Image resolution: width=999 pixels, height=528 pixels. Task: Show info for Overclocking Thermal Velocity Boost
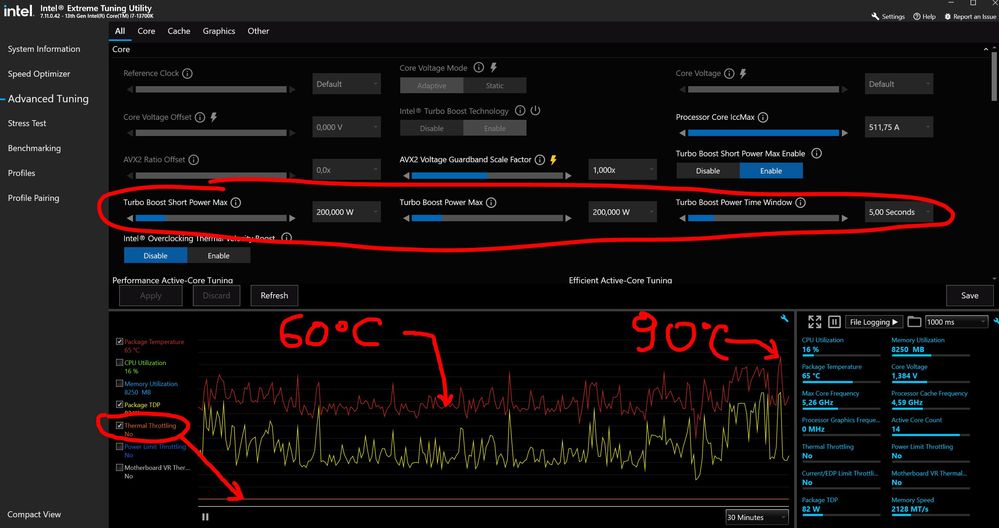[286, 238]
